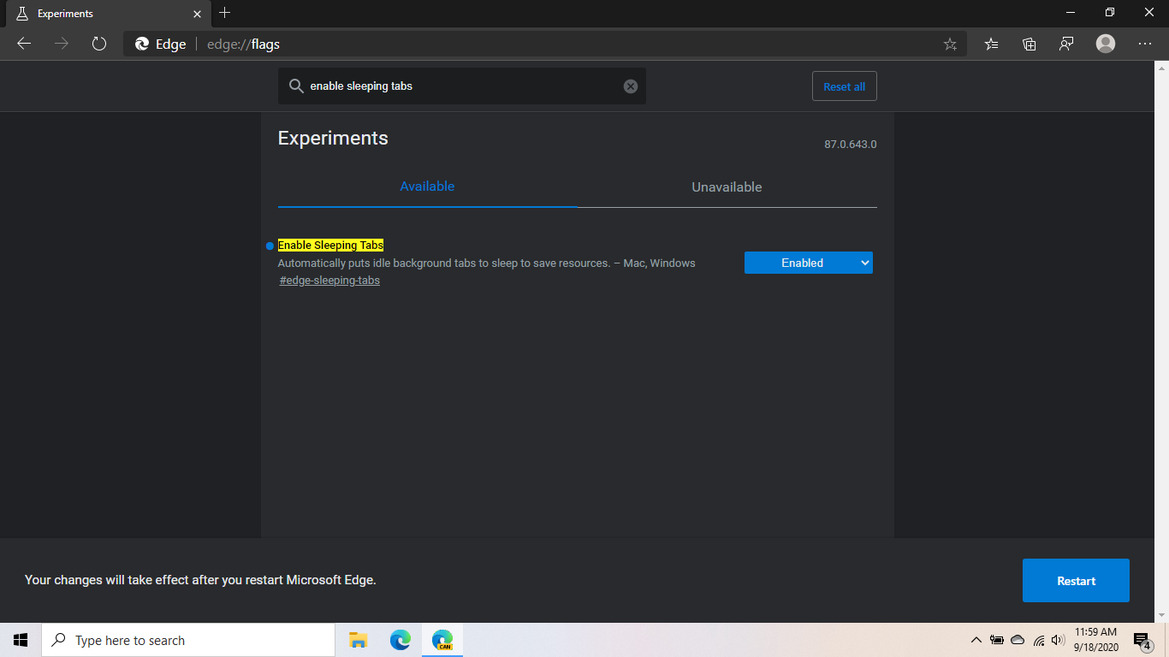The height and width of the screenshot is (657, 1169).
Task: Close the Experiments tab
Action: coord(197,13)
